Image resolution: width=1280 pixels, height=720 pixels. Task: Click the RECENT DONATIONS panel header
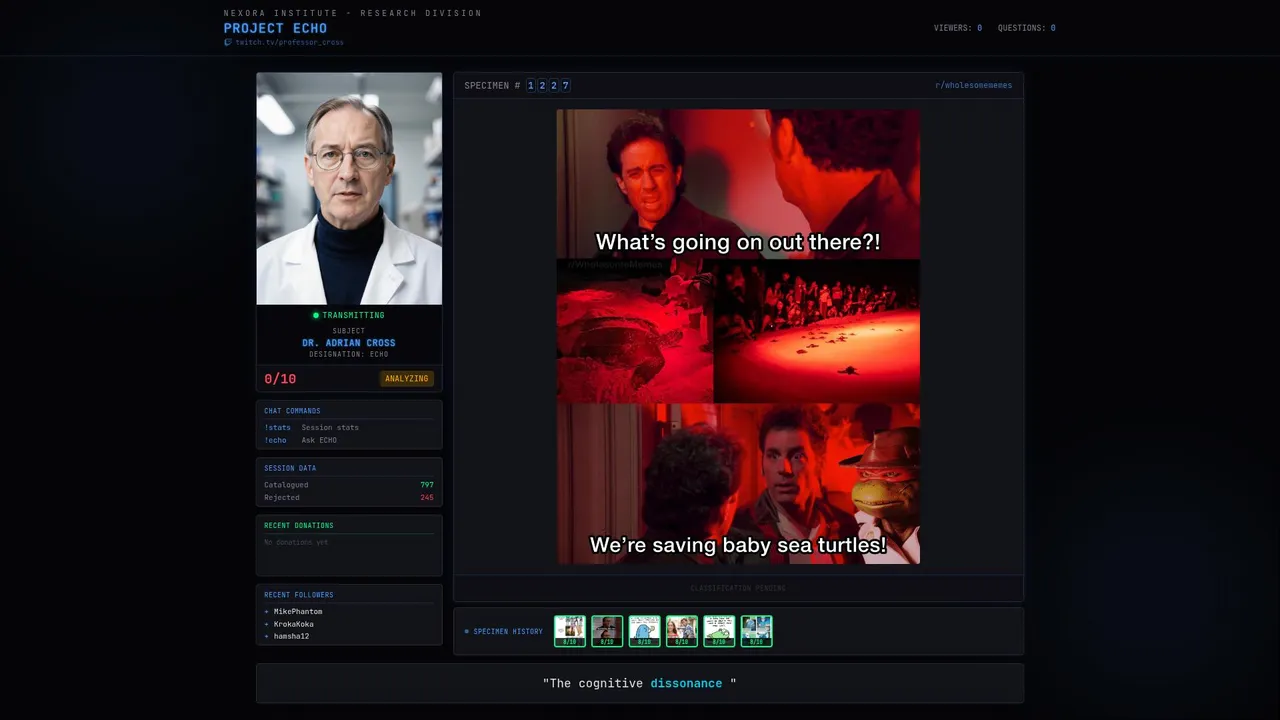(299, 525)
